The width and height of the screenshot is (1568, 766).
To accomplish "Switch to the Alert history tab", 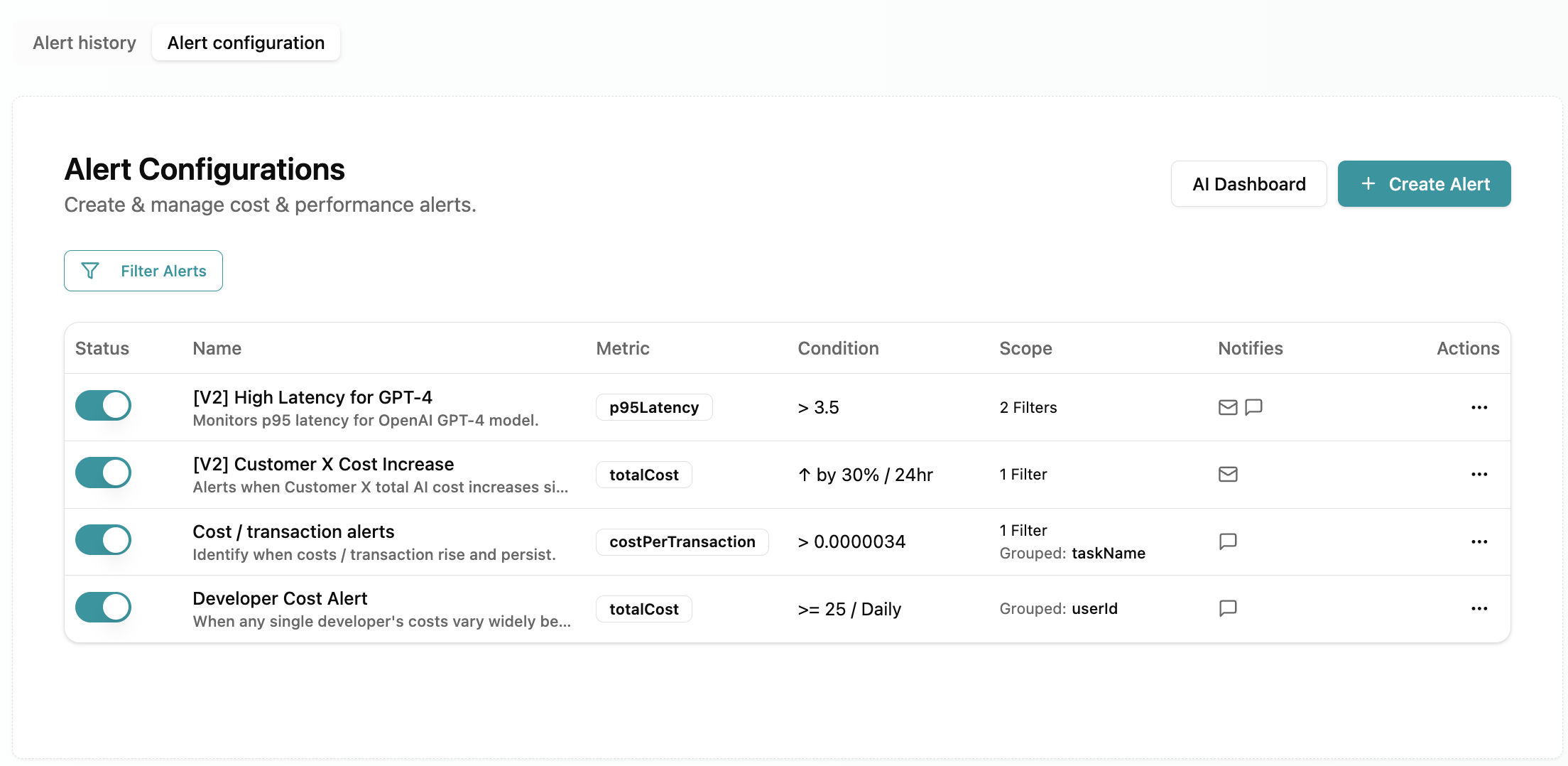I will coord(85,43).
